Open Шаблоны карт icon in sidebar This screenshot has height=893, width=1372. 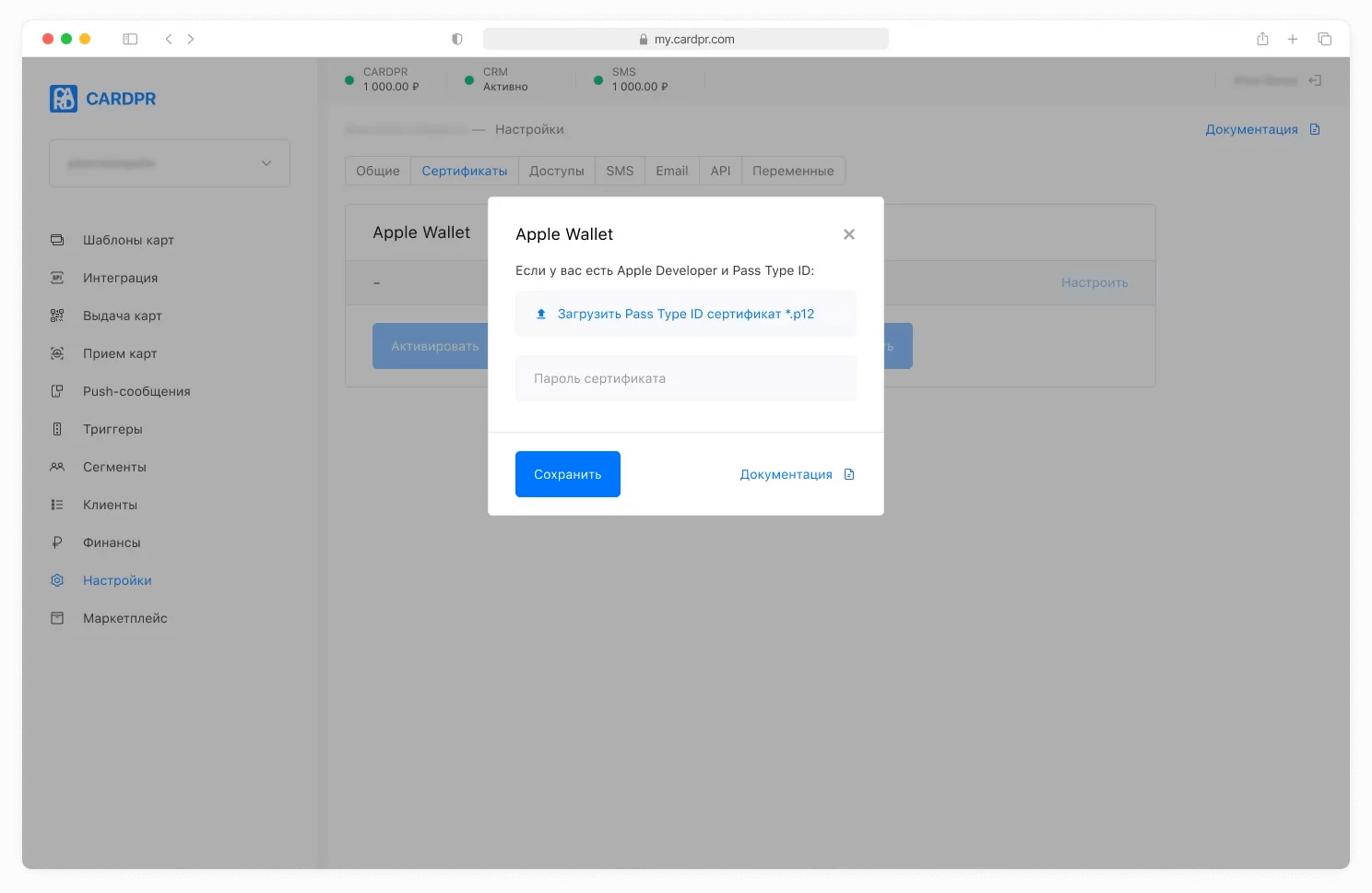click(x=57, y=240)
